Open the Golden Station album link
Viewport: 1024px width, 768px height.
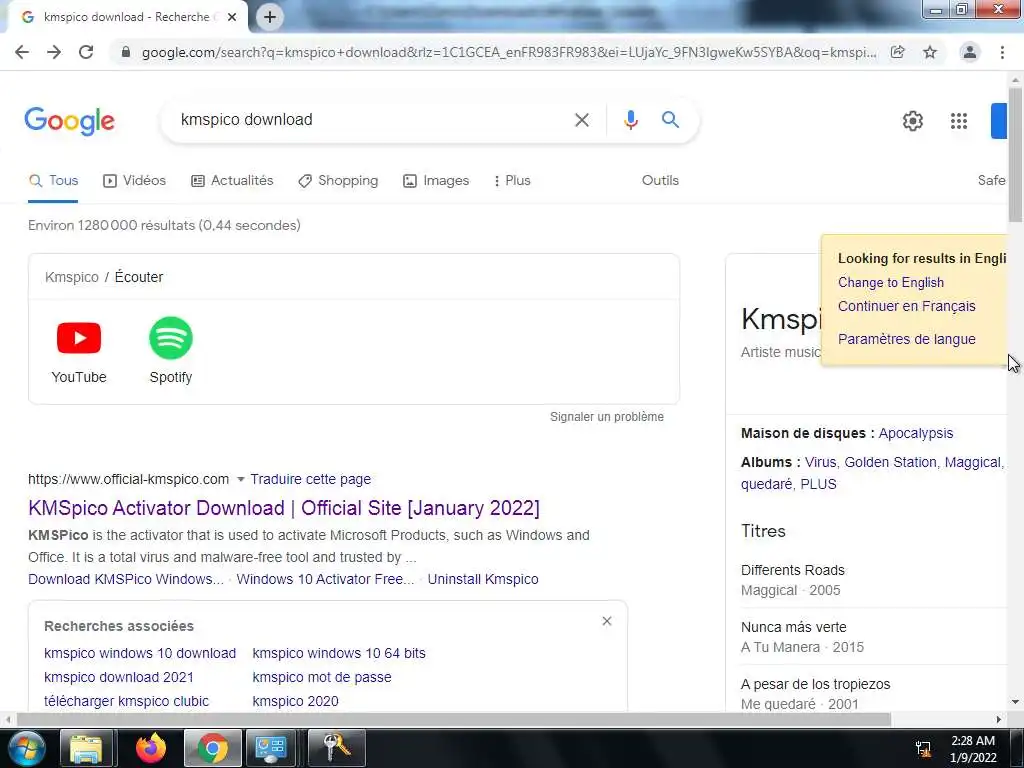(x=891, y=462)
